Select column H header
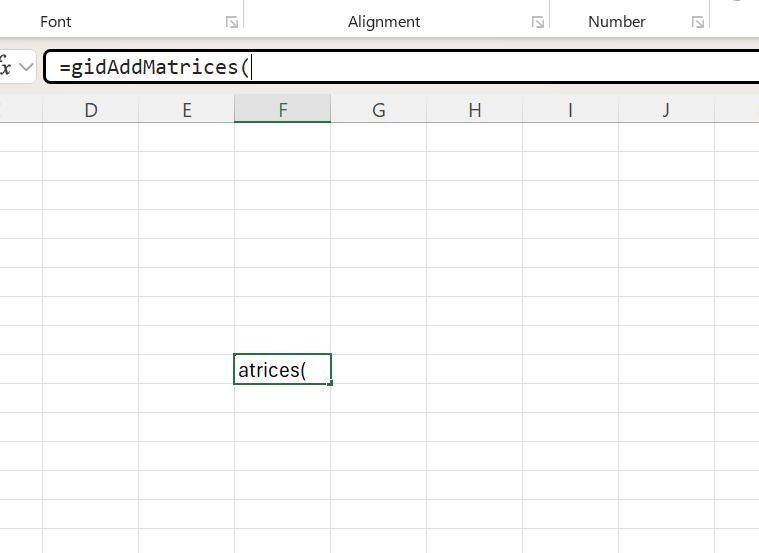Screen dimensions: 759x553 pyautogui.click(x=475, y=110)
